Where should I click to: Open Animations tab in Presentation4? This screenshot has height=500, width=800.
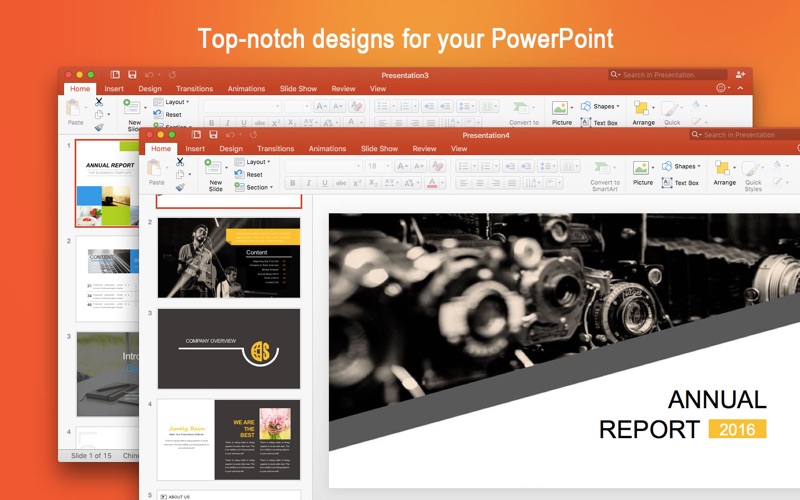327,148
